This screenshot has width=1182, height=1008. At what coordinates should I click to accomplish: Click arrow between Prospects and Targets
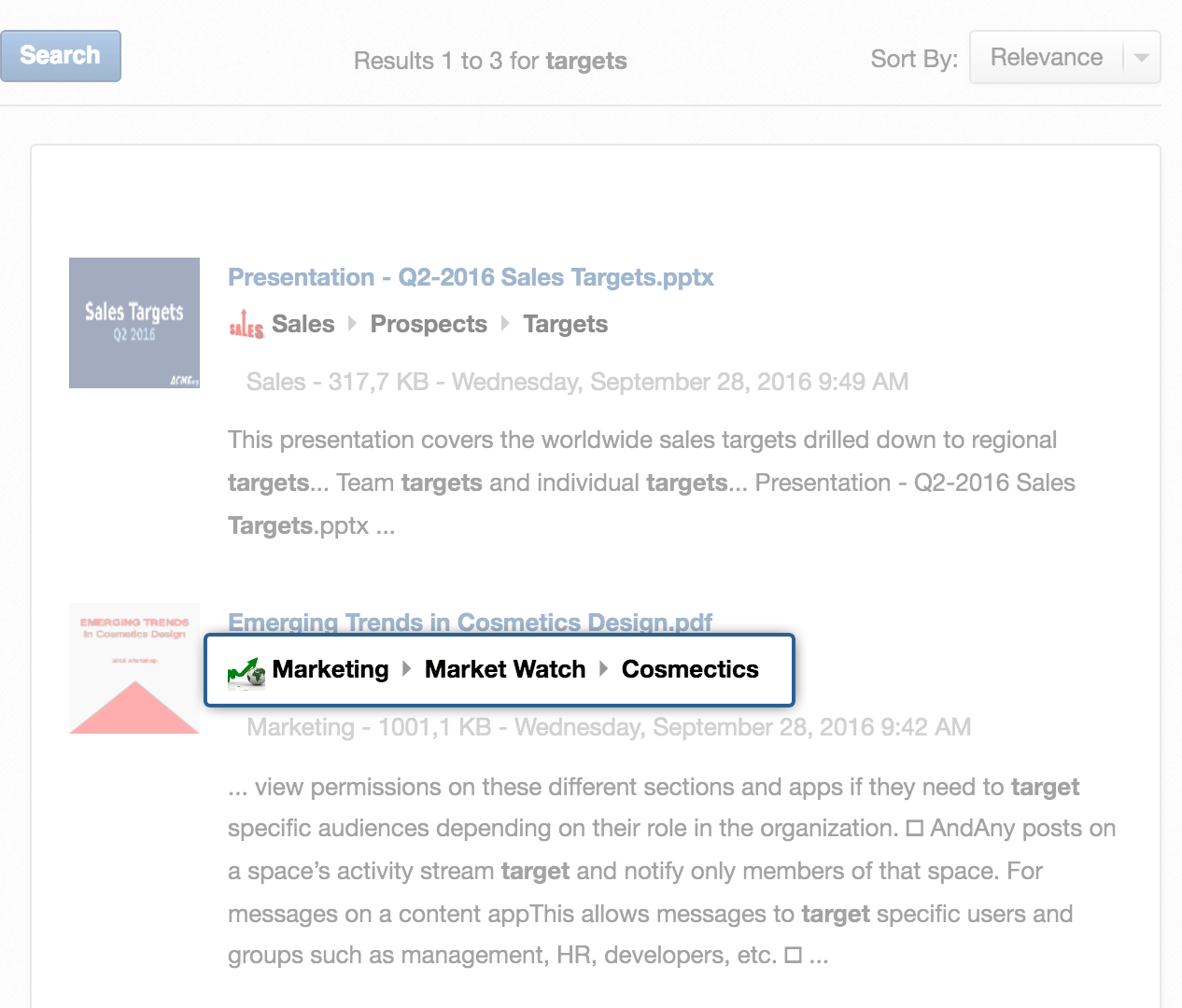tap(505, 324)
